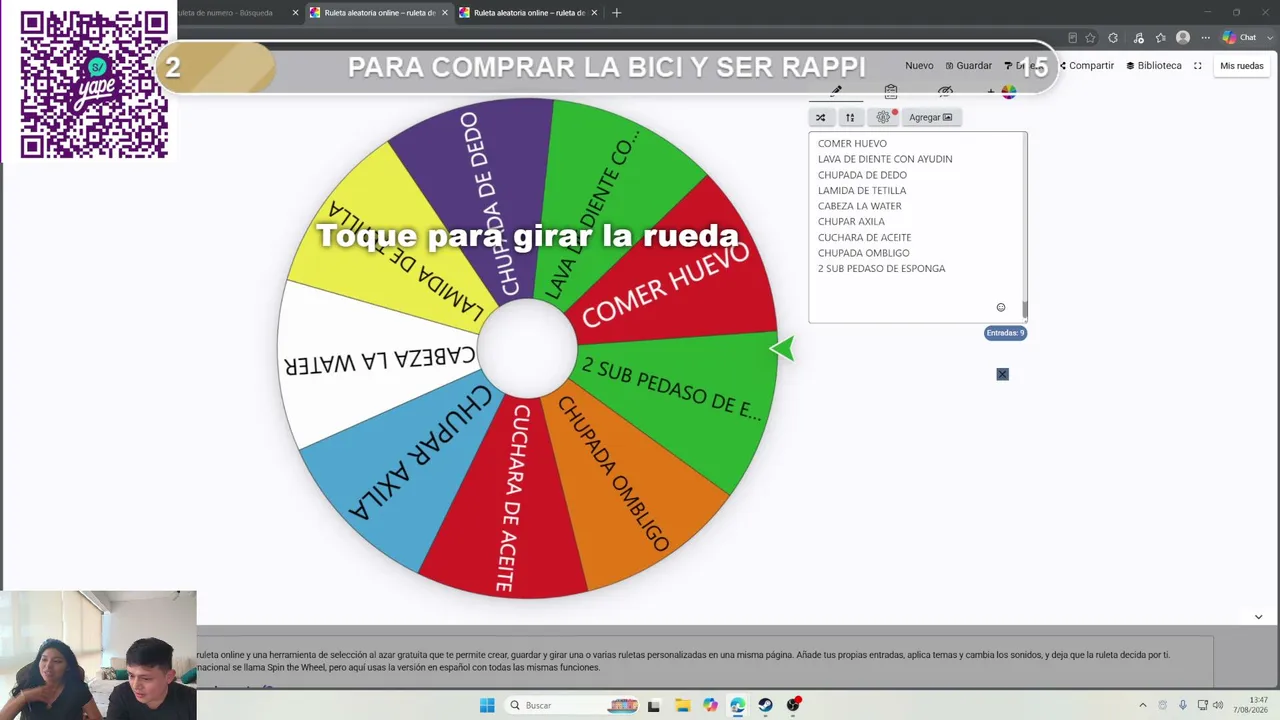This screenshot has height=720, width=1280.
Task: Click 'COMER HUEVO' in entries list
Action: 852,143
